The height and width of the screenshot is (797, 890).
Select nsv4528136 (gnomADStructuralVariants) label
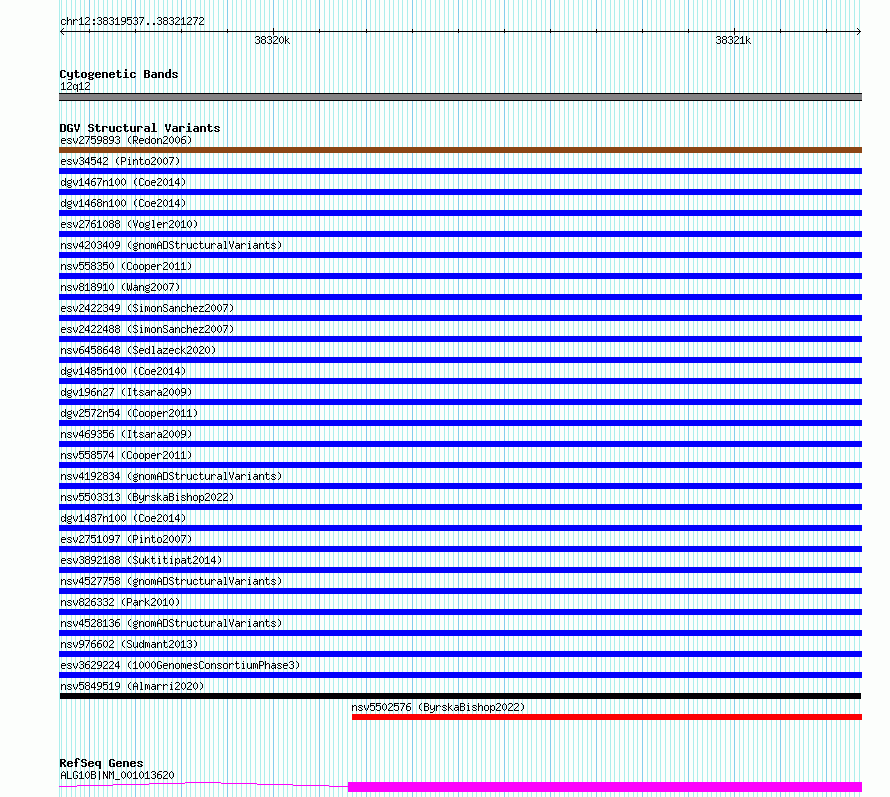click(171, 623)
